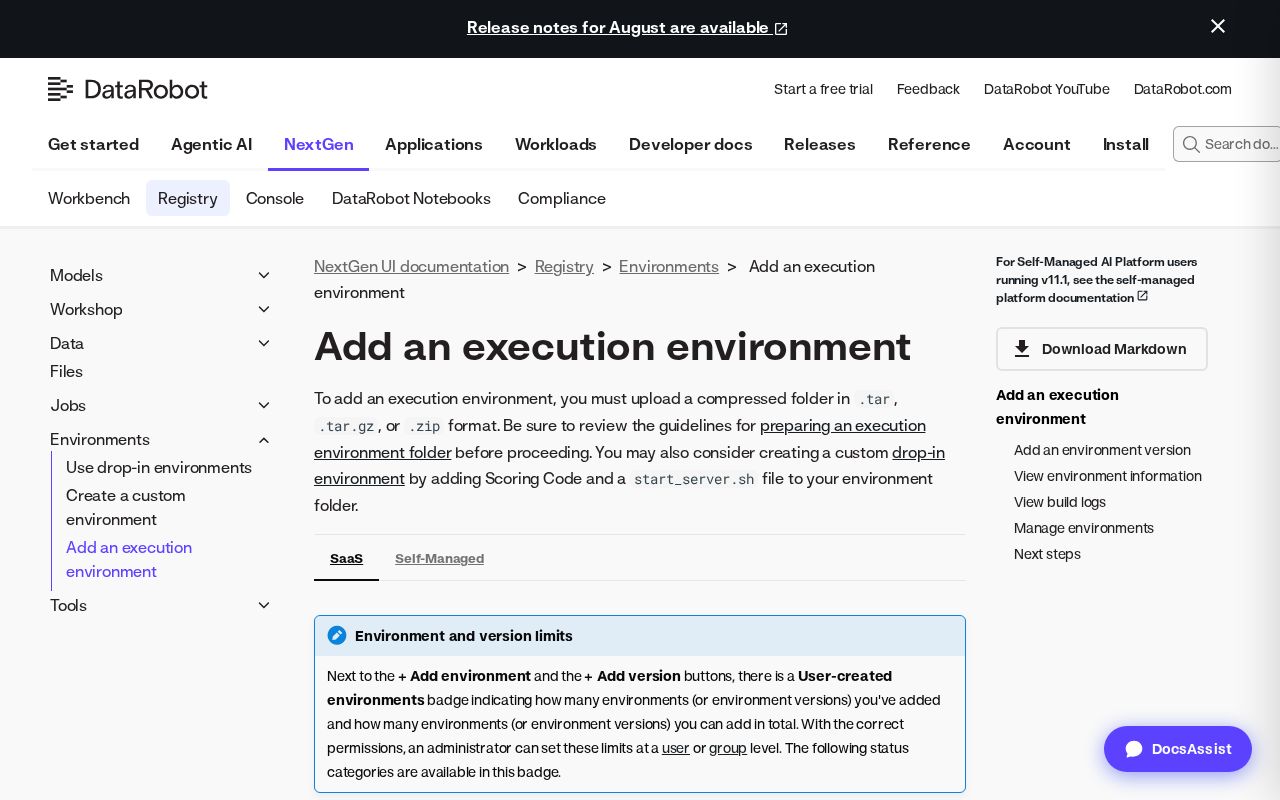The image size is (1280, 800).
Task: Click Start a free trial link
Action: (x=823, y=89)
